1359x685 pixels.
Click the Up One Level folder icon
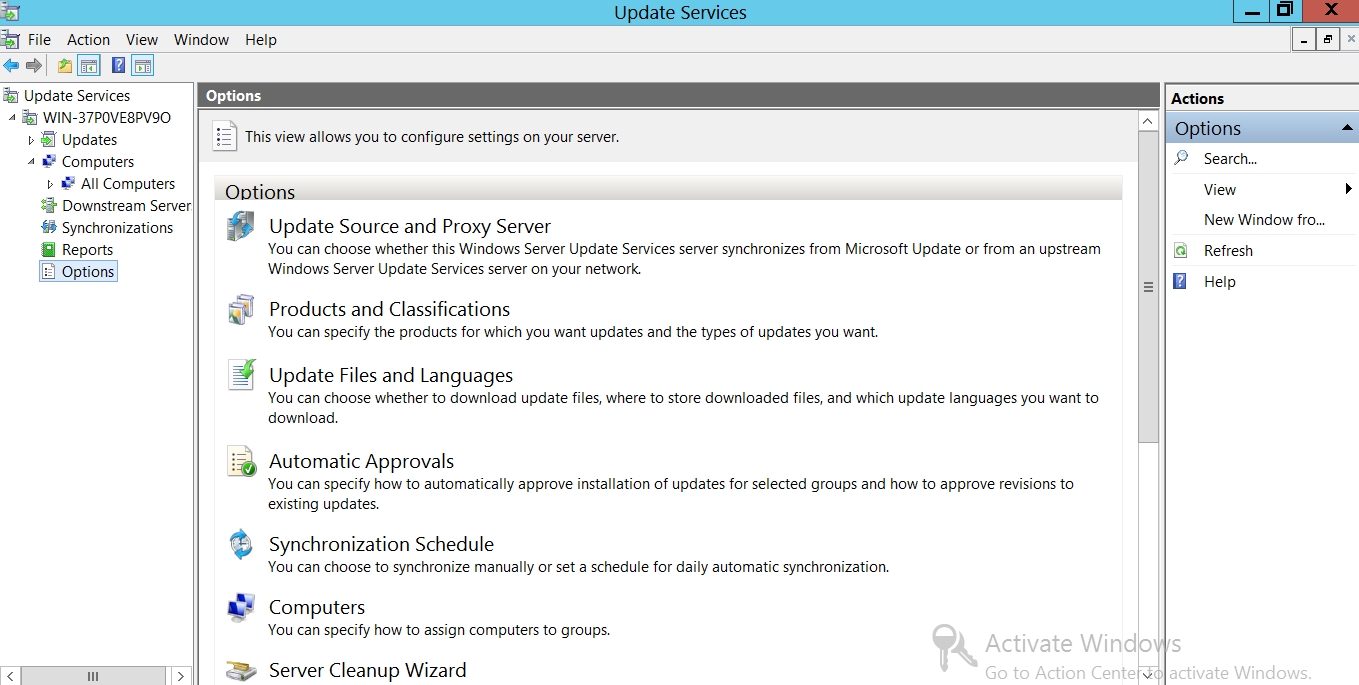(65, 66)
